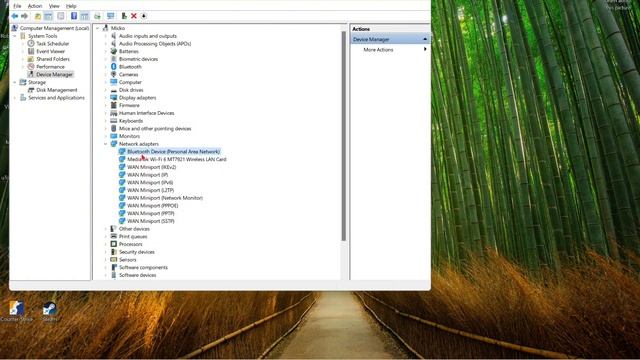Viewport: 640px width, 360px height.
Task: Click the Firmware category icon
Action: 113,105
